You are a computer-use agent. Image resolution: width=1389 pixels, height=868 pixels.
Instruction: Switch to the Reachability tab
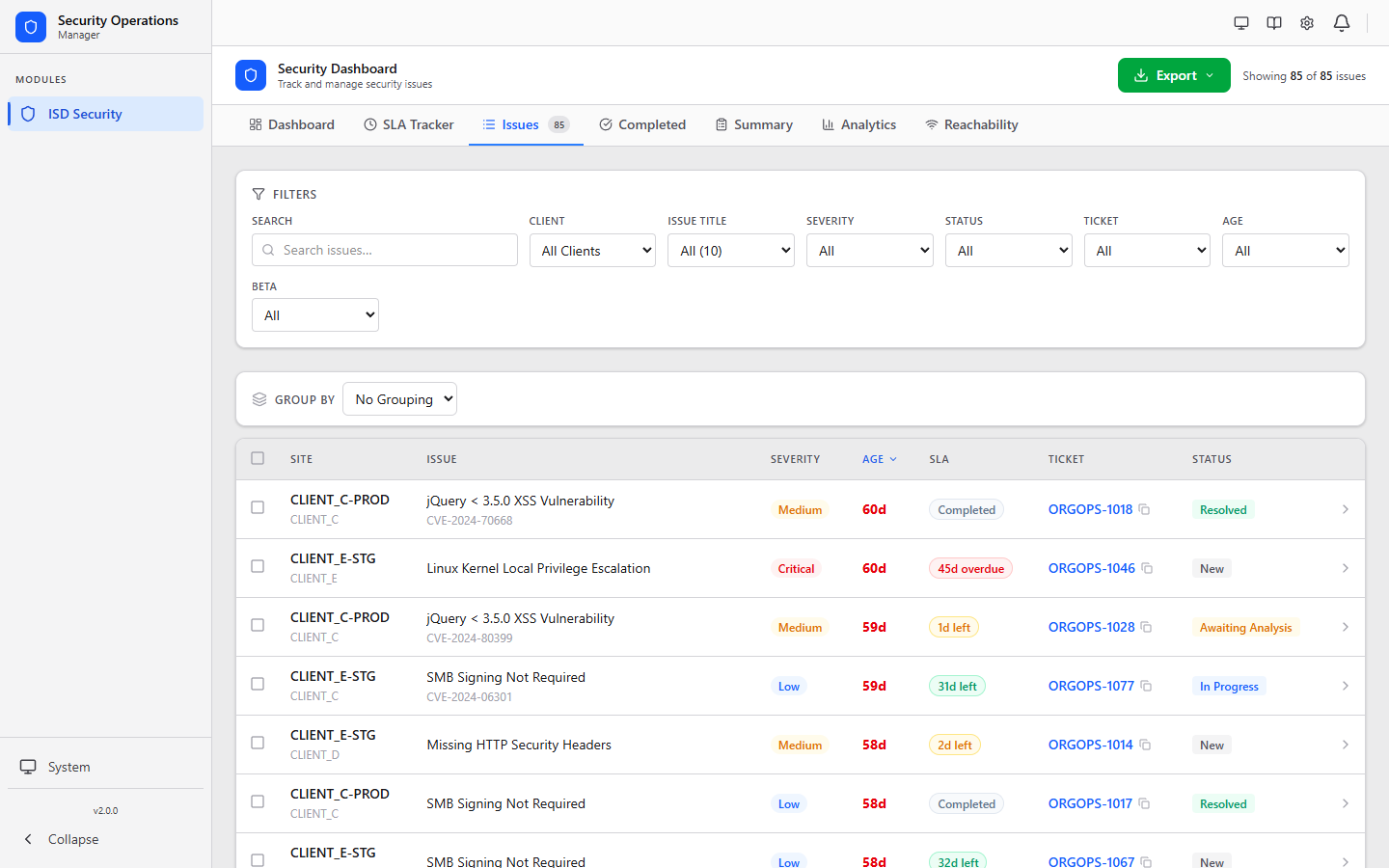[971, 124]
